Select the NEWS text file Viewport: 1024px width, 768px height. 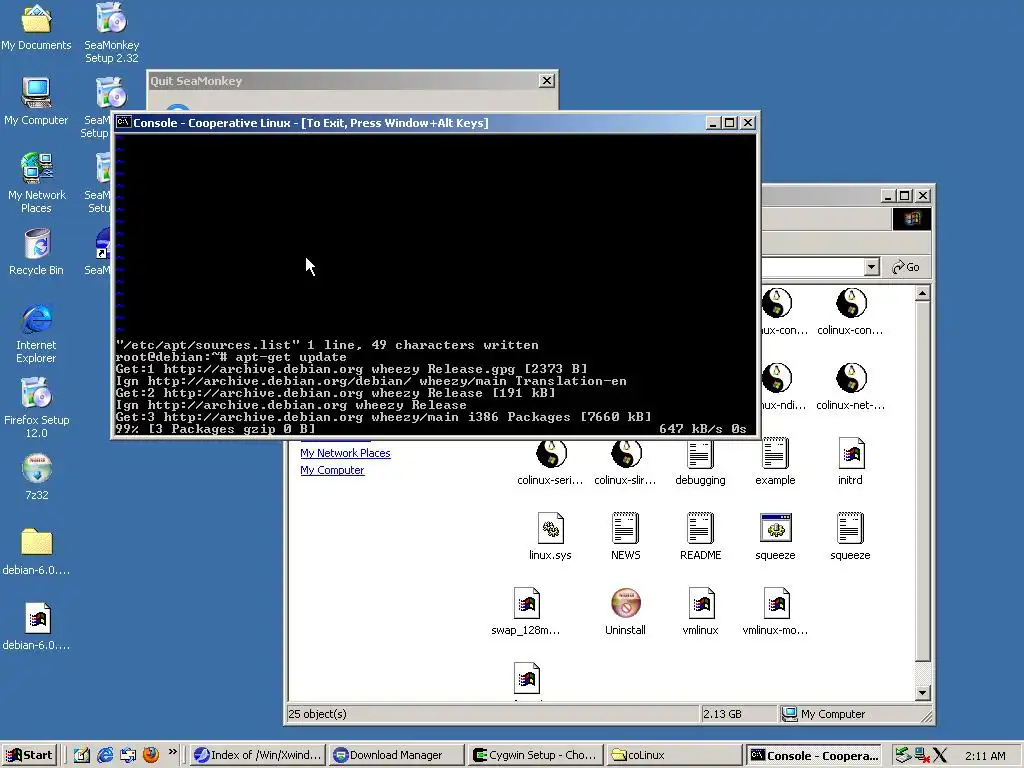click(625, 537)
